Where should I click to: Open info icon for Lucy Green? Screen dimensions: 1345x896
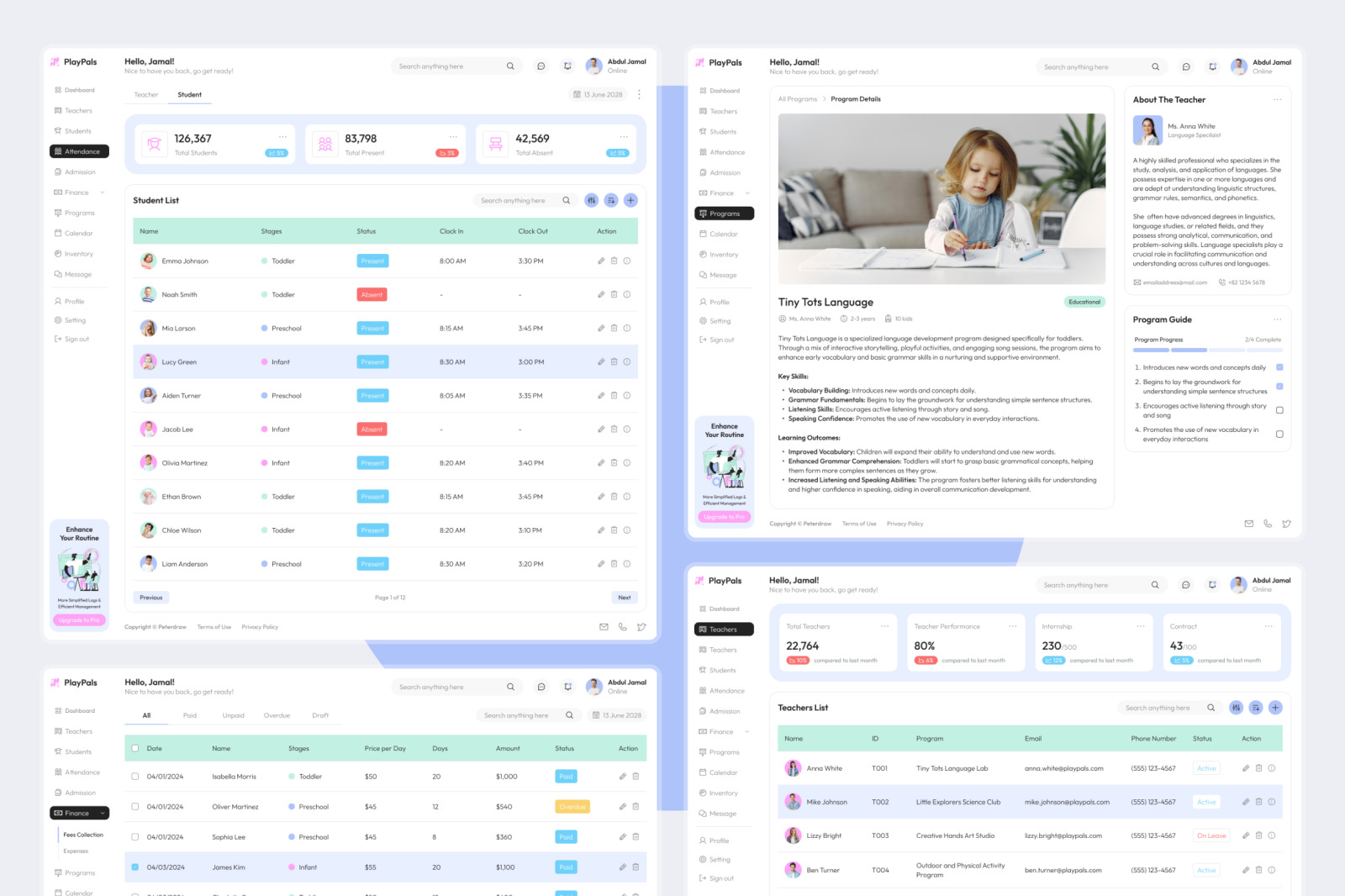point(627,362)
